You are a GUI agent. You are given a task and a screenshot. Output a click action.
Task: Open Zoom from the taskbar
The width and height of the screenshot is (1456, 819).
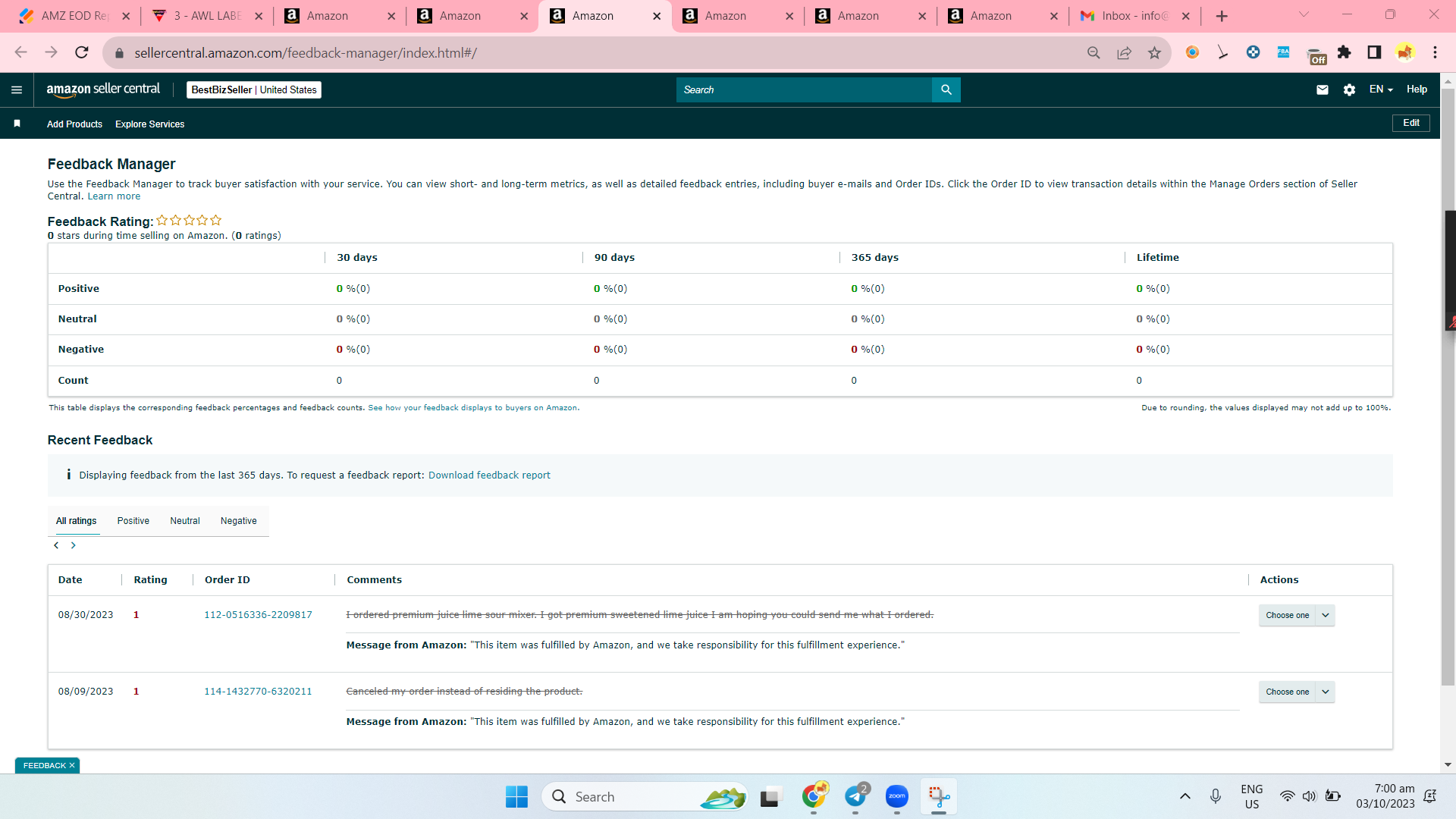pyautogui.click(x=897, y=796)
